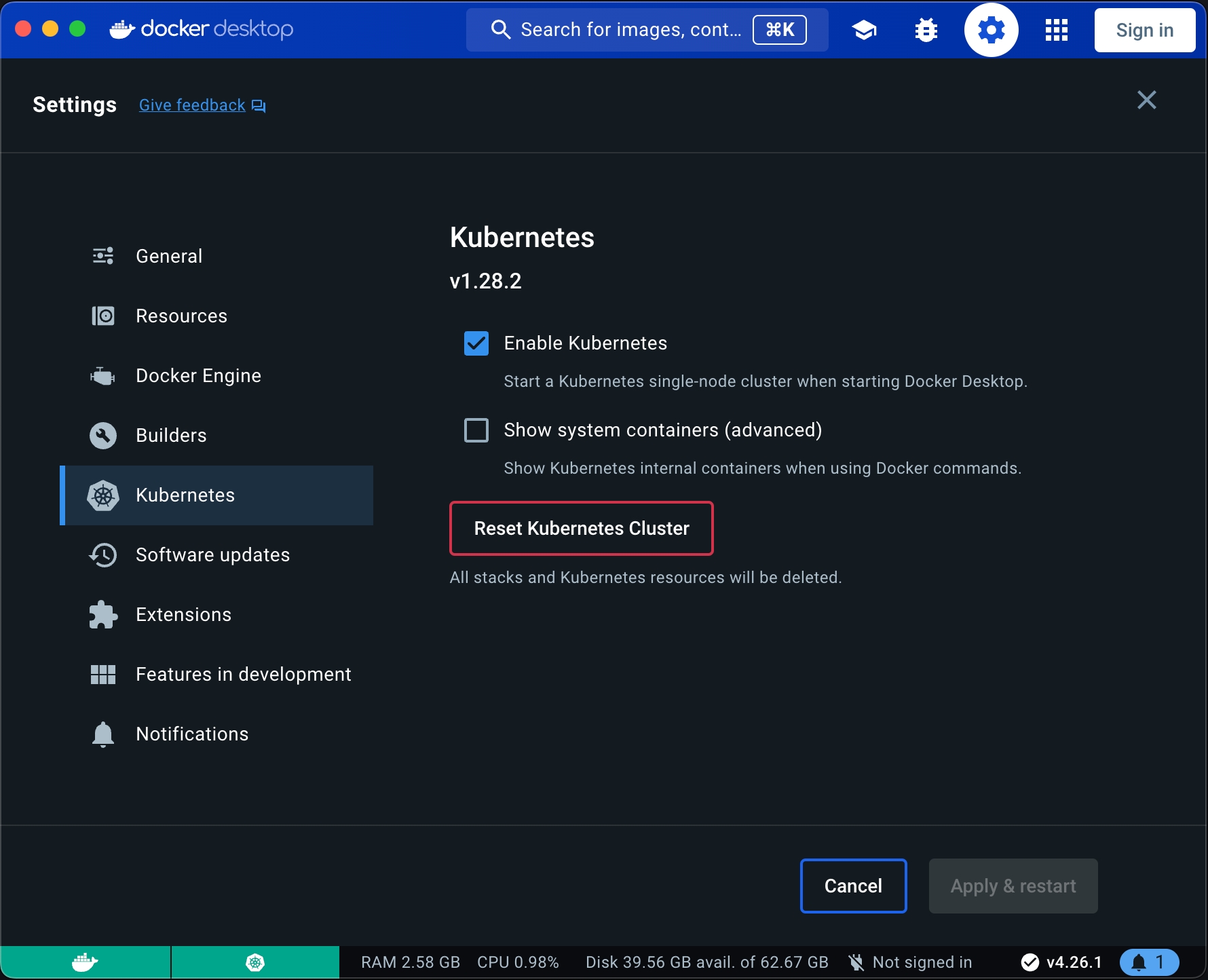Click the Sign in button
Screen dimensions: 1208x980
pos(1144,31)
